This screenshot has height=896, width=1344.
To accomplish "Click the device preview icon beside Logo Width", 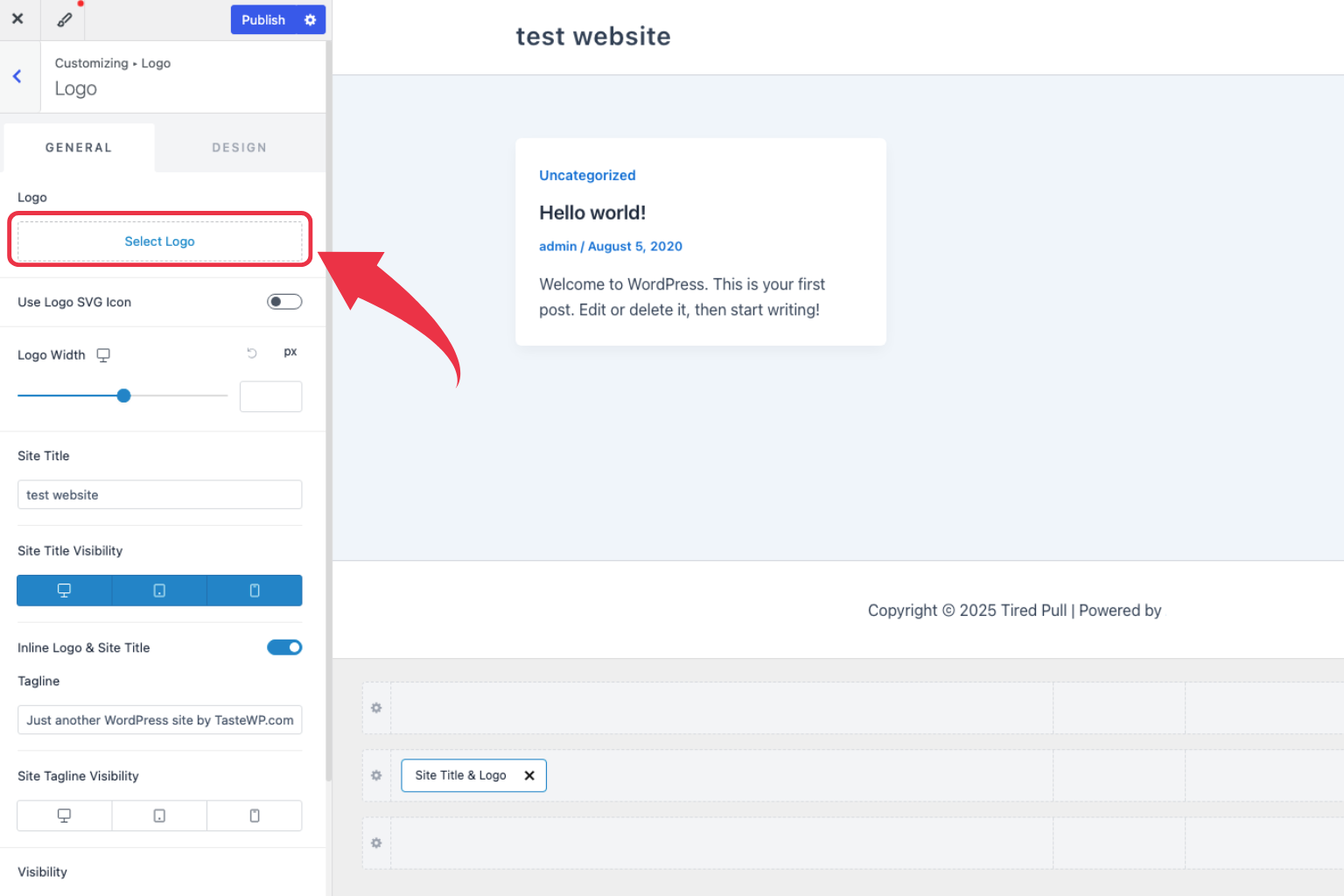I will tap(102, 354).
